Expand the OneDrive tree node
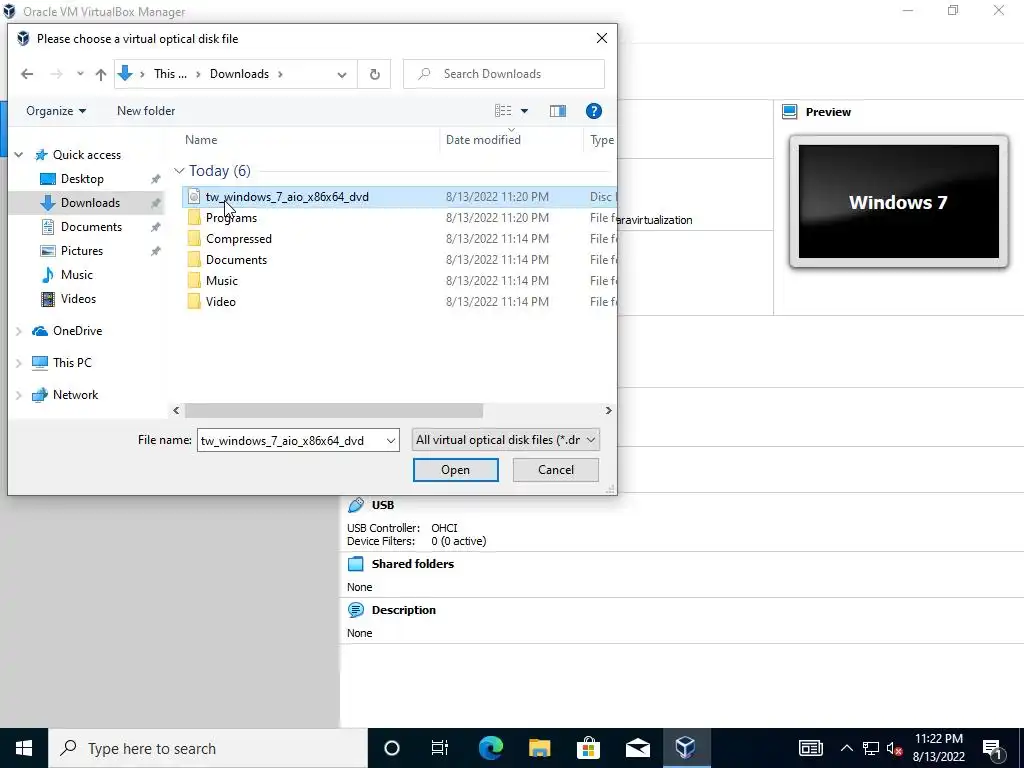The height and width of the screenshot is (768, 1024). pos(19,331)
